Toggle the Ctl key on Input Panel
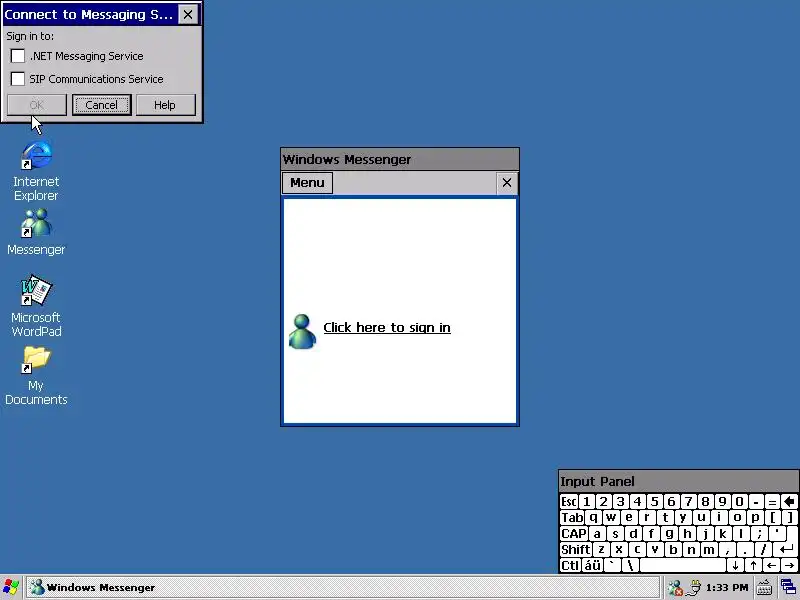The image size is (800, 600). pos(570,565)
